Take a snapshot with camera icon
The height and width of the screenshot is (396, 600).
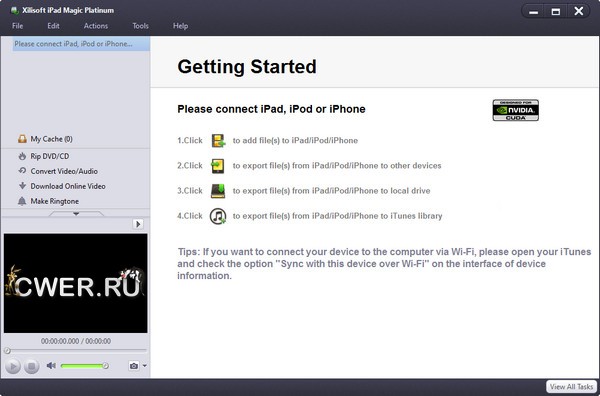(x=134, y=366)
